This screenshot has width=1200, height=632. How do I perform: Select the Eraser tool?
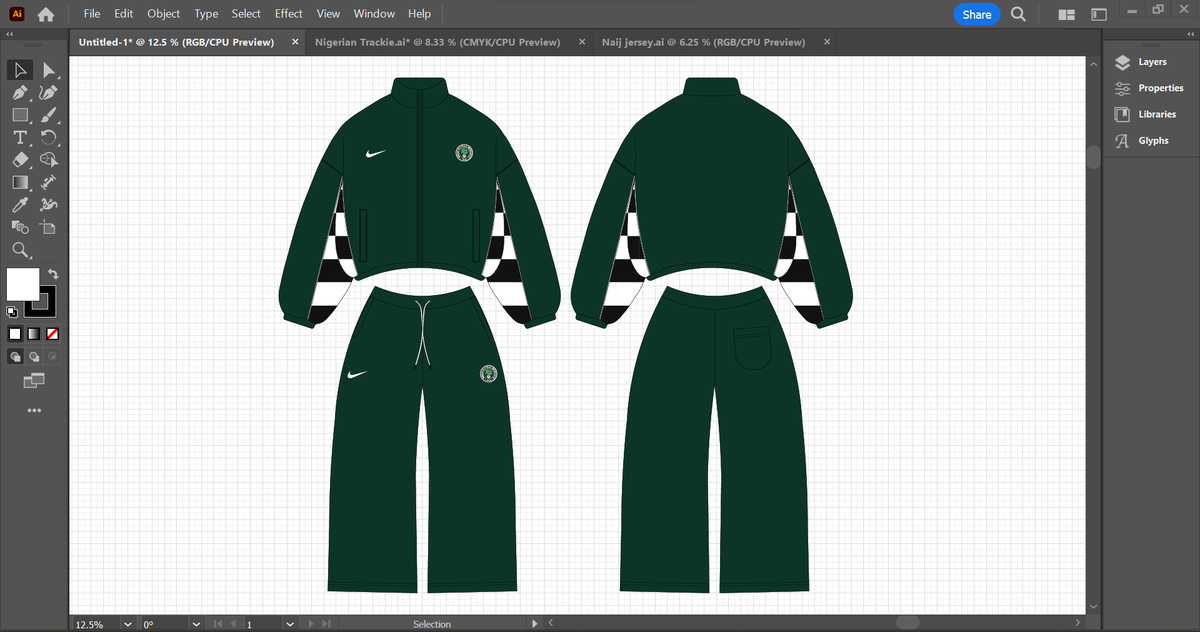point(20,159)
